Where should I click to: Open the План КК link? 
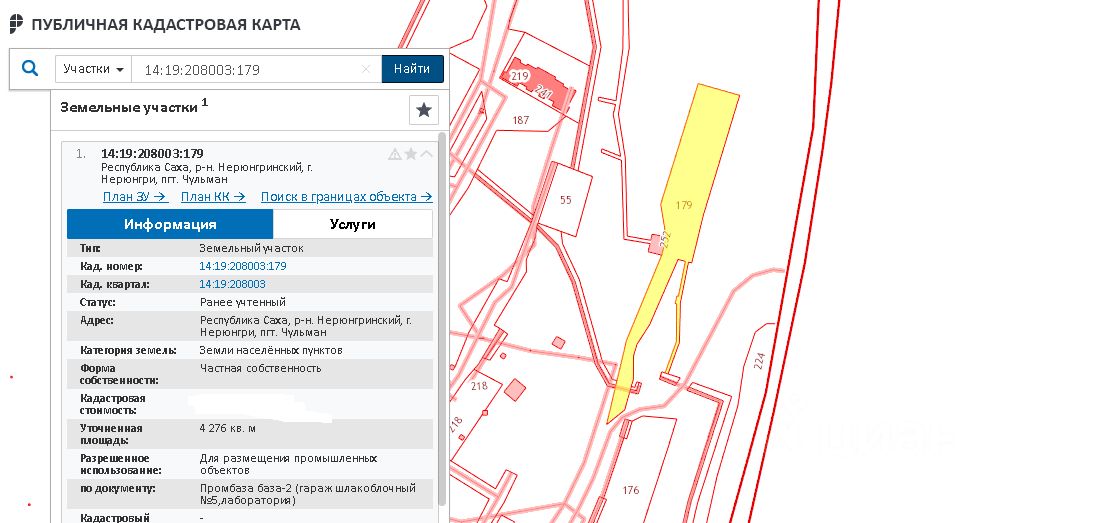213,197
